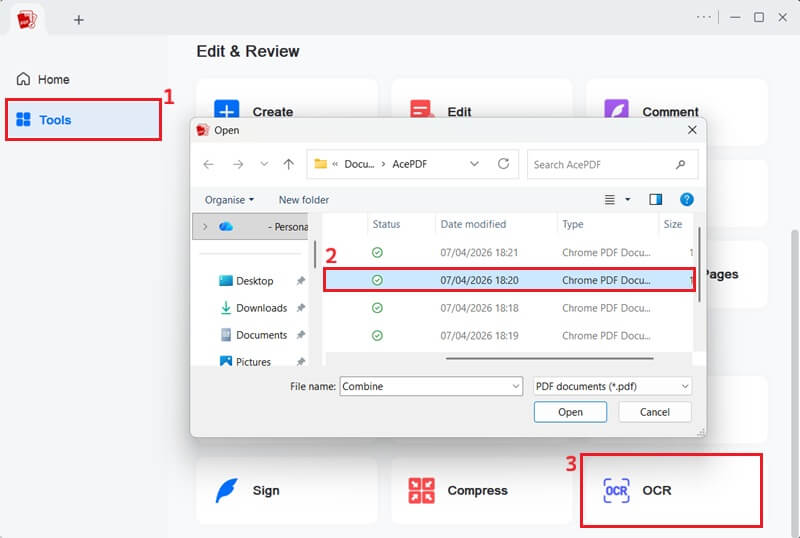Go to Home in sidebar
The height and width of the screenshot is (538, 800).
[43, 79]
